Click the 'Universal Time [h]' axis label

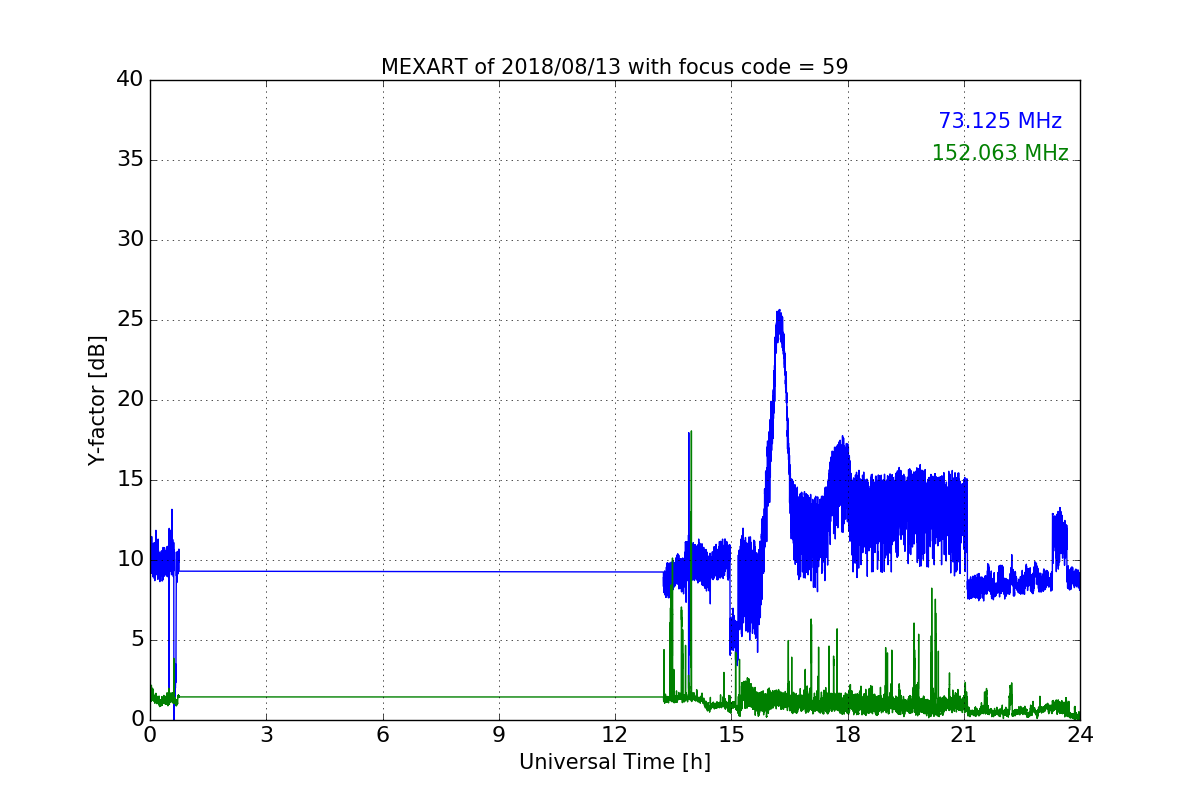point(615,762)
